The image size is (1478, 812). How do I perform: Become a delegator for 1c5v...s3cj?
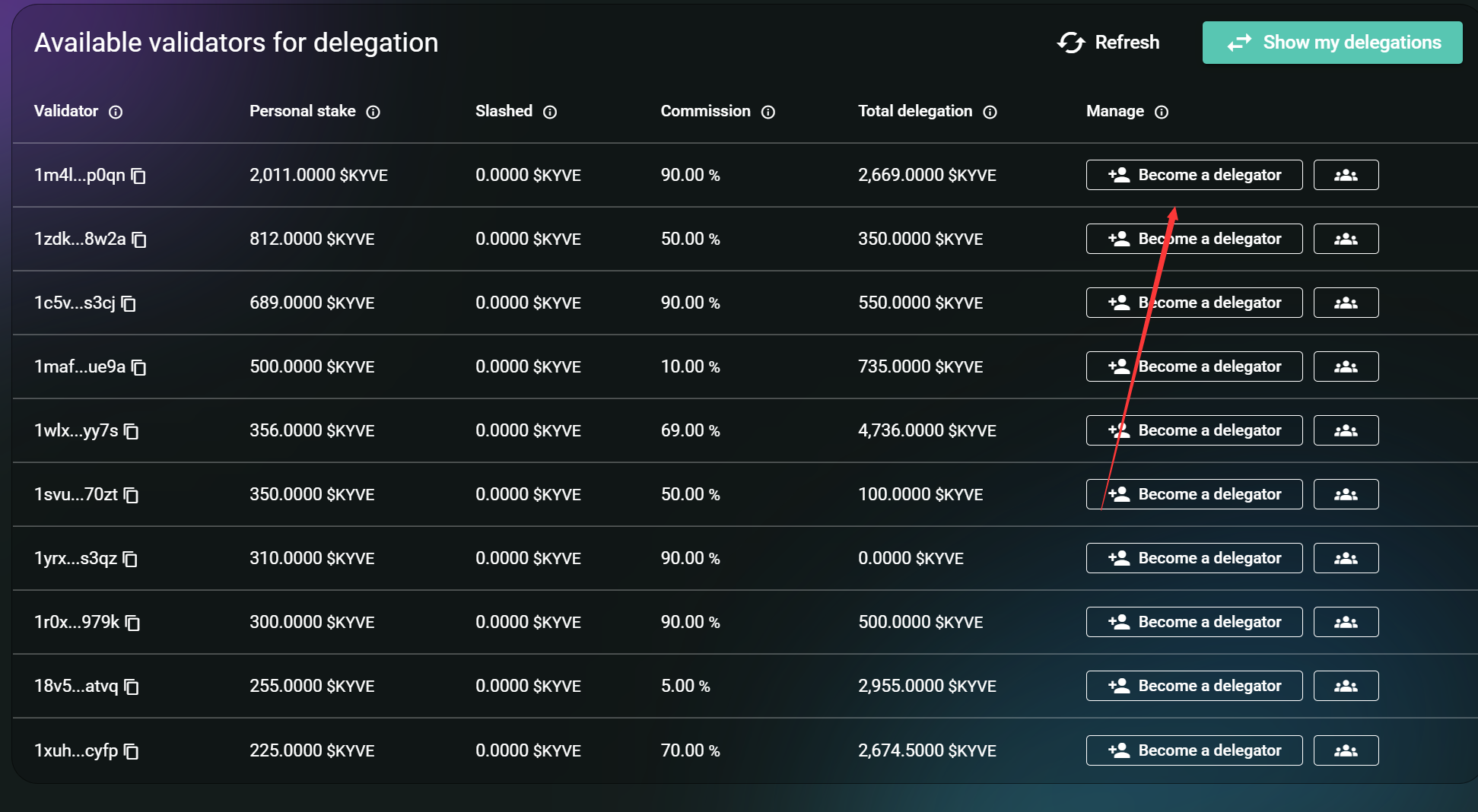[1194, 303]
